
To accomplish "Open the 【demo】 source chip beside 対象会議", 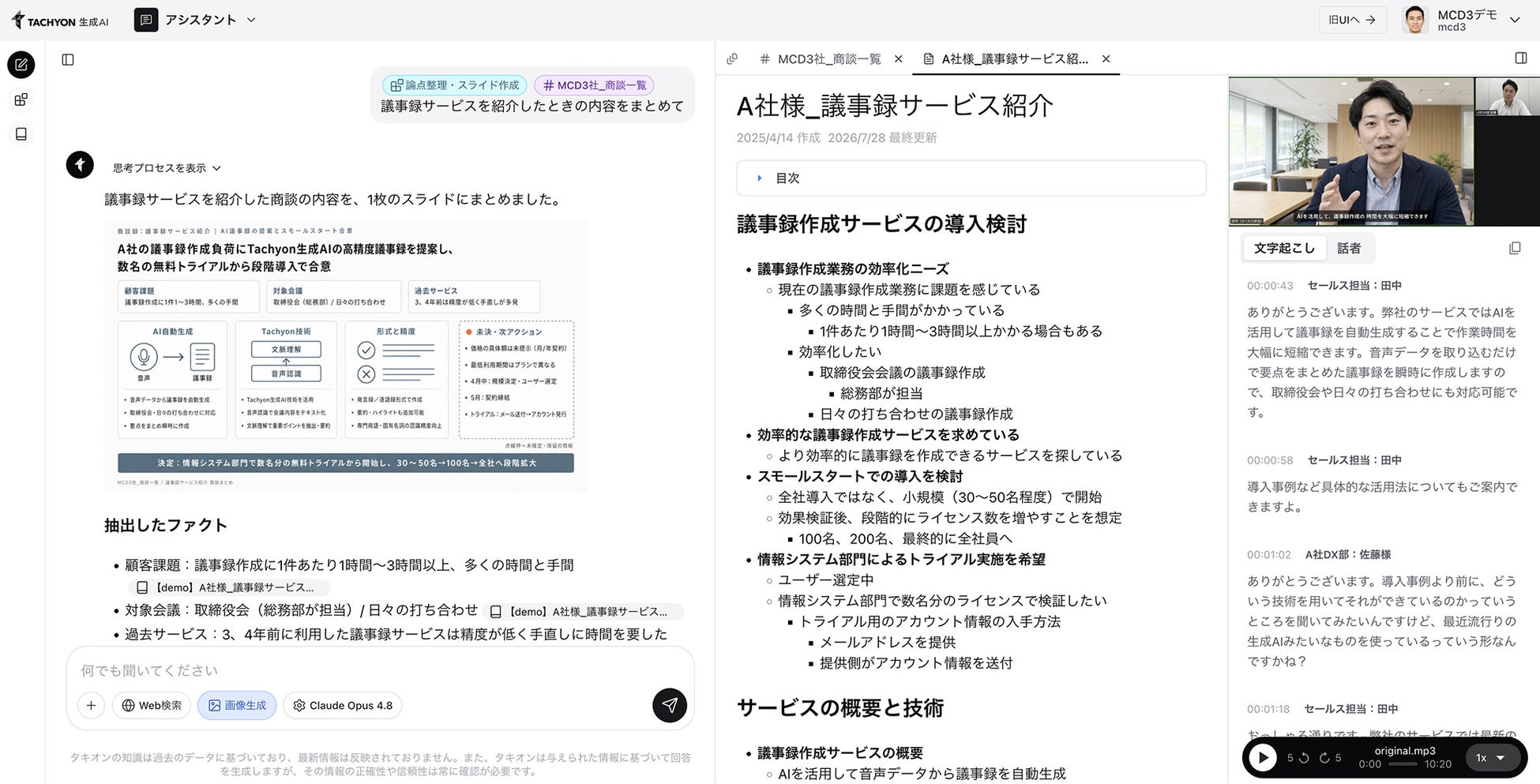I will pos(582,611).
